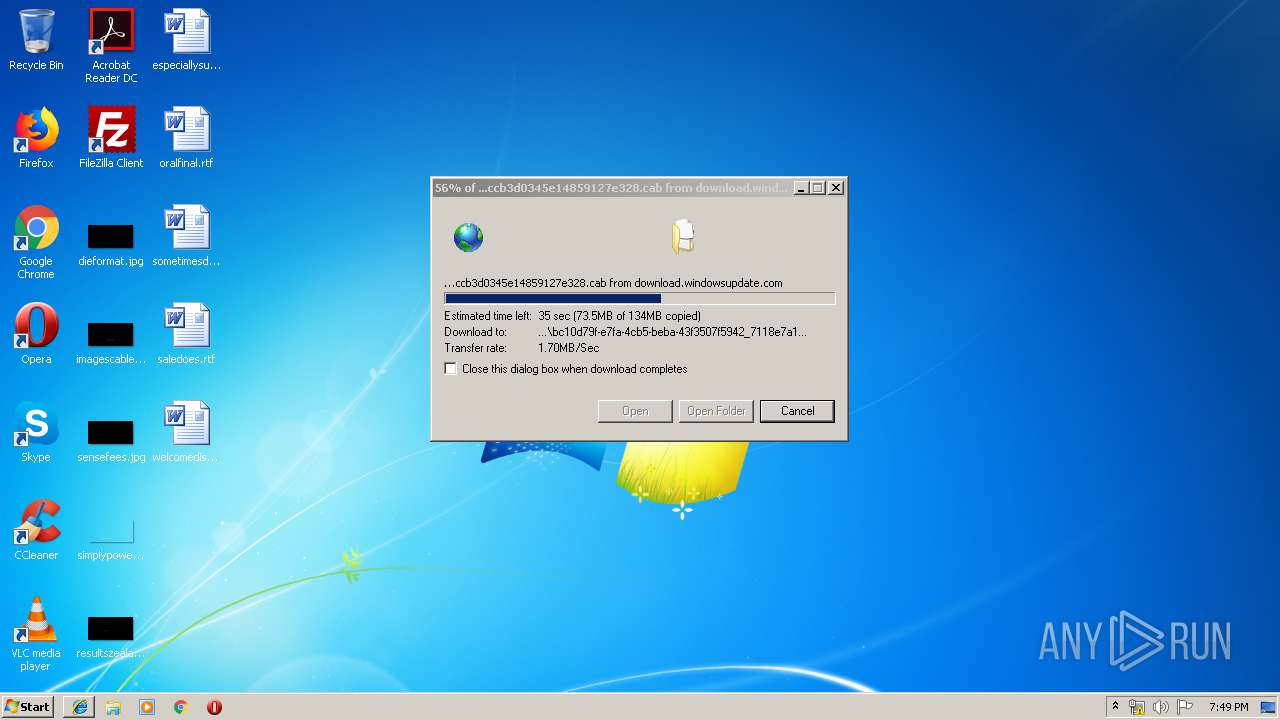The width and height of the screenshot is (1280, 720).
Task: Open Google Chrome desktop shortcut
Action: click(36, 242)
